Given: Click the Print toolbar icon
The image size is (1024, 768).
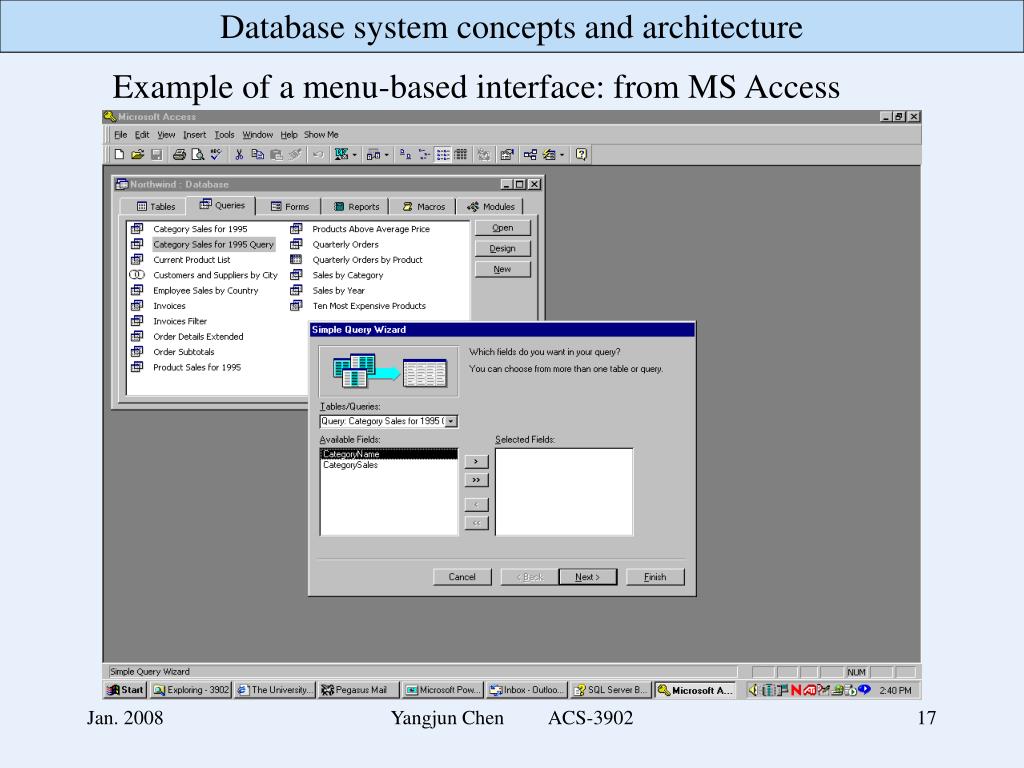Looking at the screenshot, I should coord(179,155).
